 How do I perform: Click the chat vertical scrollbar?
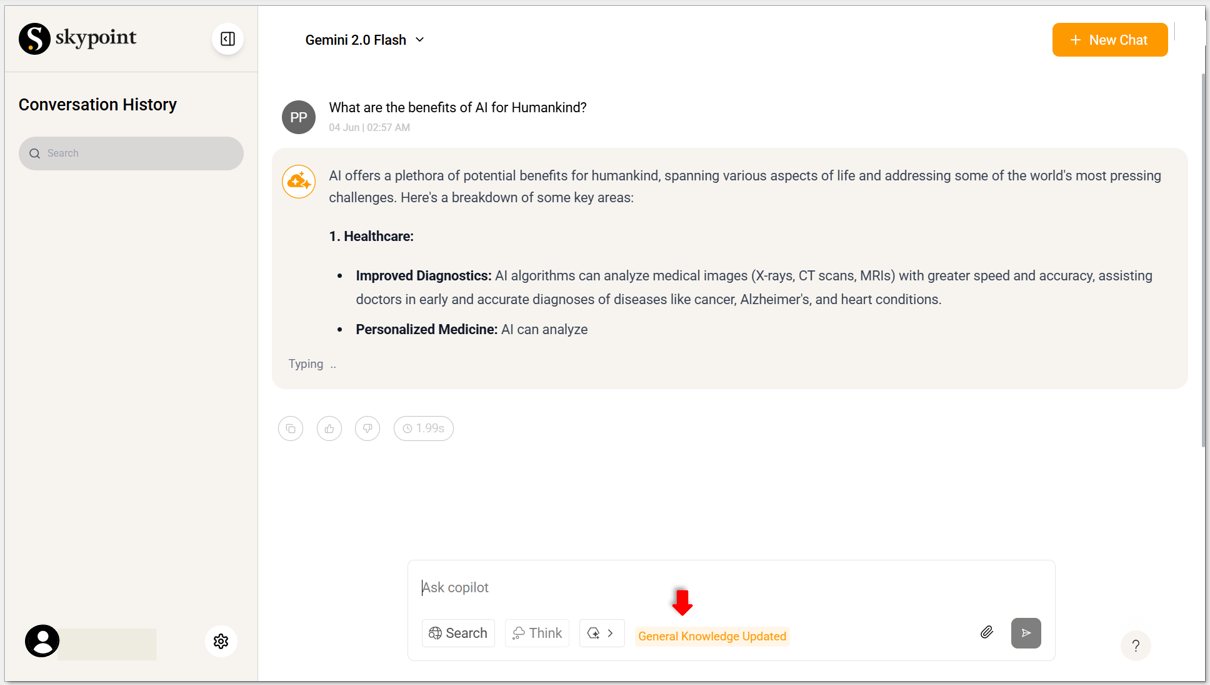(1202, 260)
